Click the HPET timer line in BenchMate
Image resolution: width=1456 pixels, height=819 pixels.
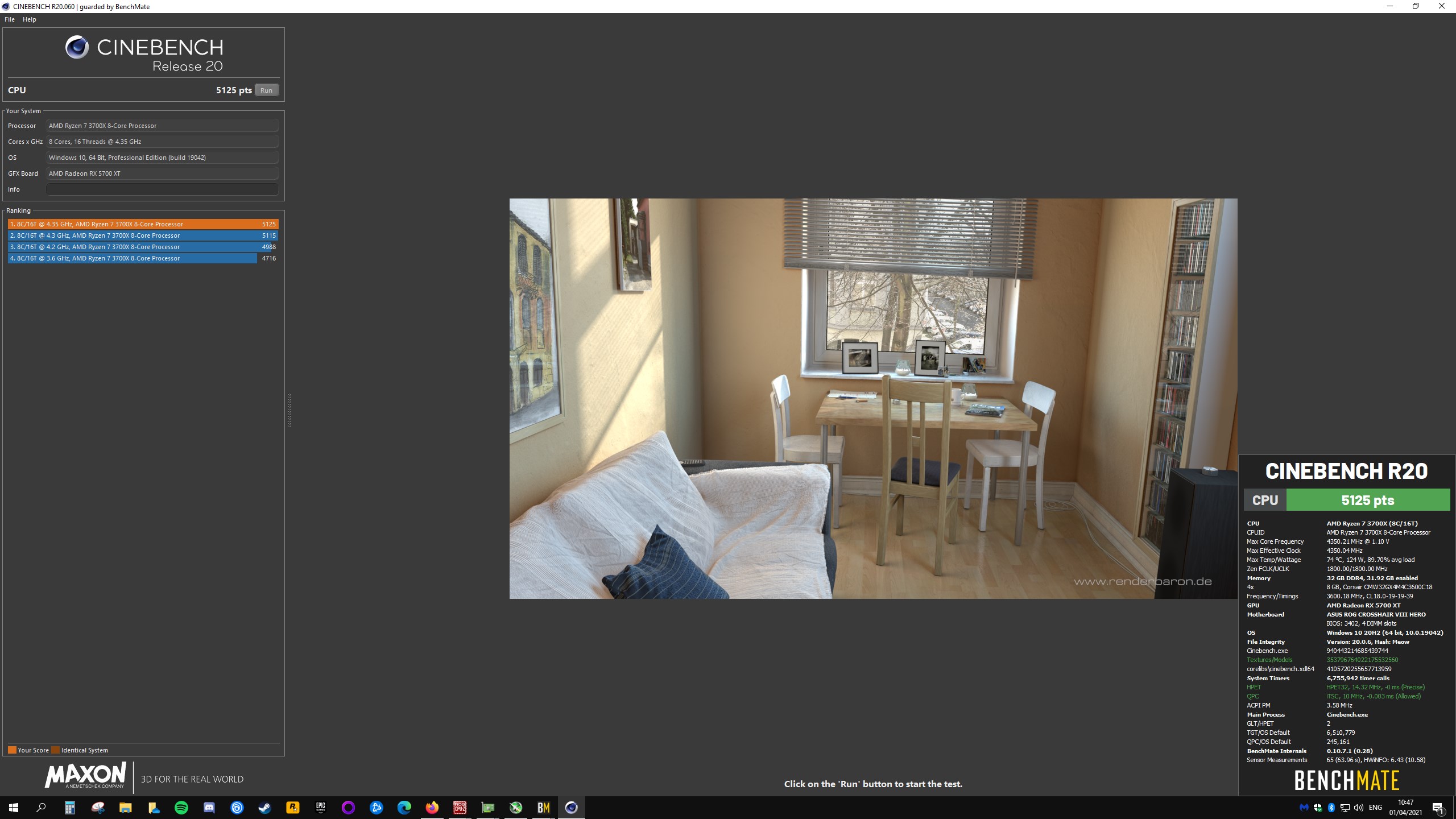[x=1336, y=687]
